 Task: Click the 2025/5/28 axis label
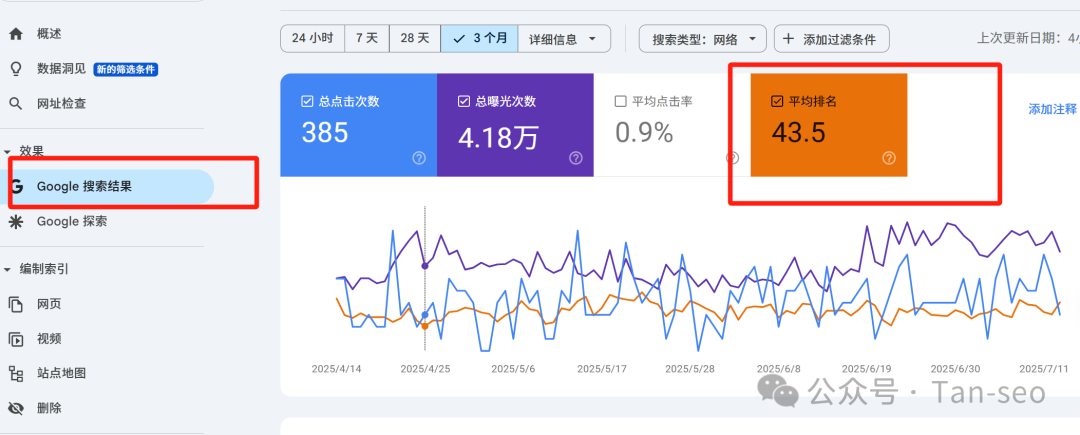point(690,368)
